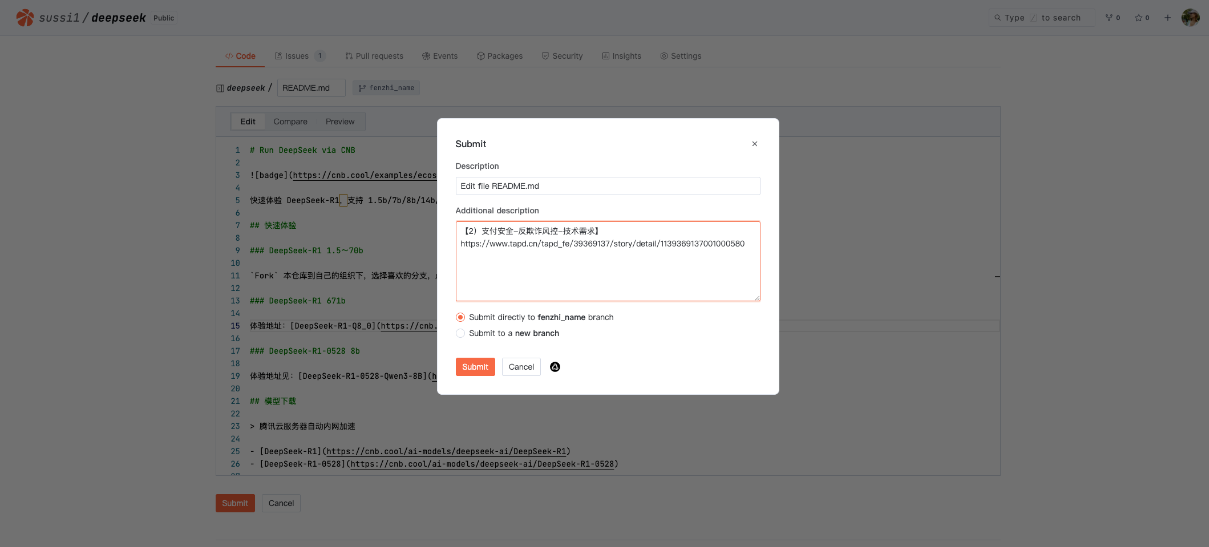Open the Pull requests tab
This screenshot has height=547, width=1209.
click(x=374, y=56)
